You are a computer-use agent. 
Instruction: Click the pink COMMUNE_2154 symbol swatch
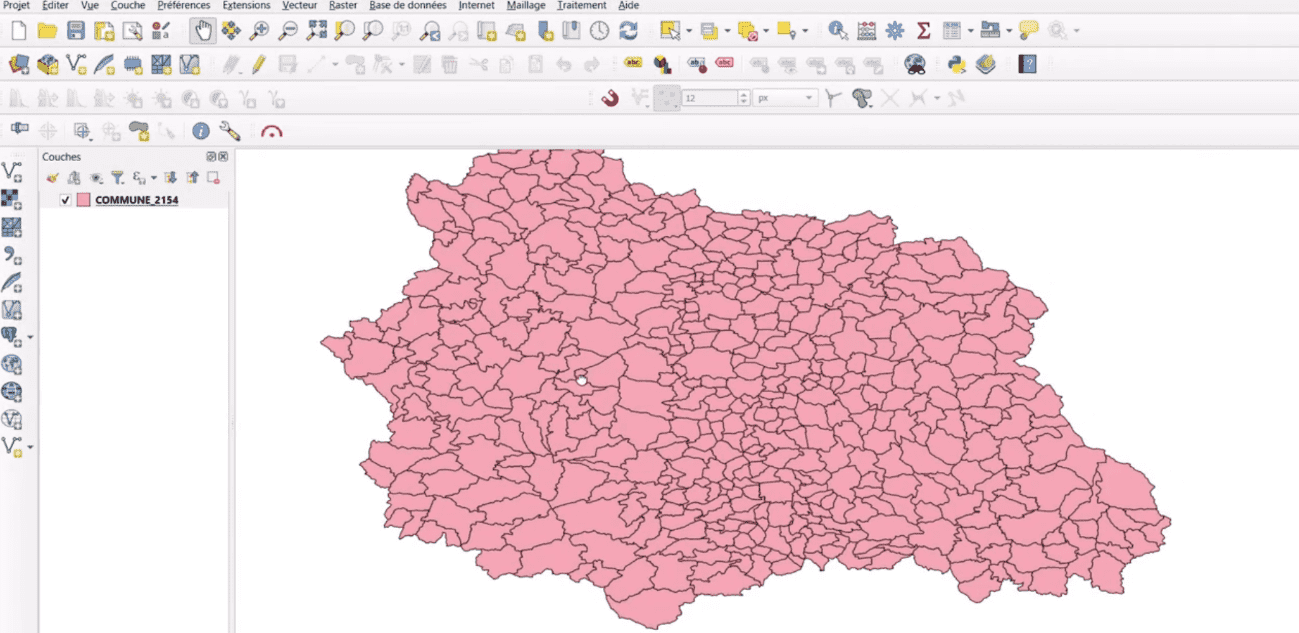click(x=83, y=200)
